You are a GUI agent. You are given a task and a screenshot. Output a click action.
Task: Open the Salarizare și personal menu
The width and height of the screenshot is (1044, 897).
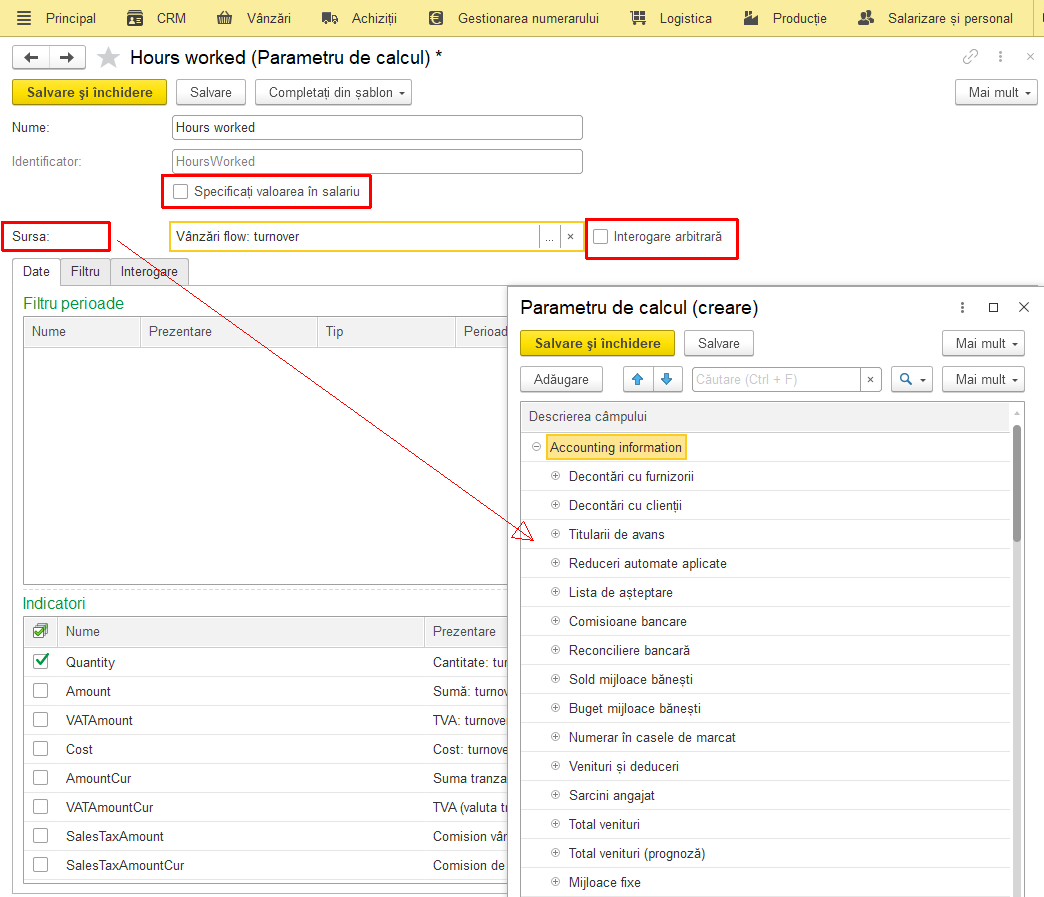click(x=935, y=18)
